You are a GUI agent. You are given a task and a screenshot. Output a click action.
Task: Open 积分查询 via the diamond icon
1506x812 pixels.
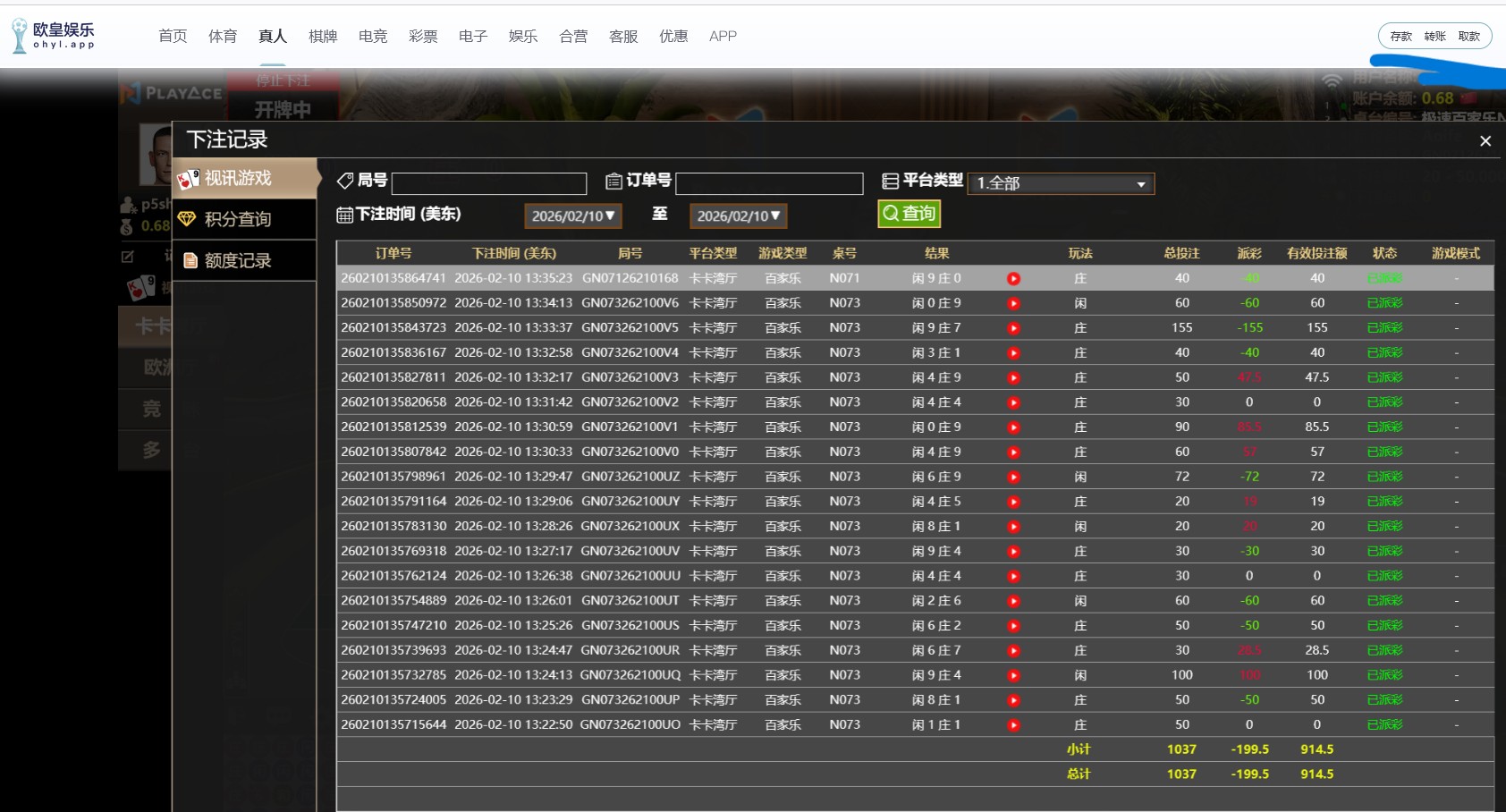(188, 218)
